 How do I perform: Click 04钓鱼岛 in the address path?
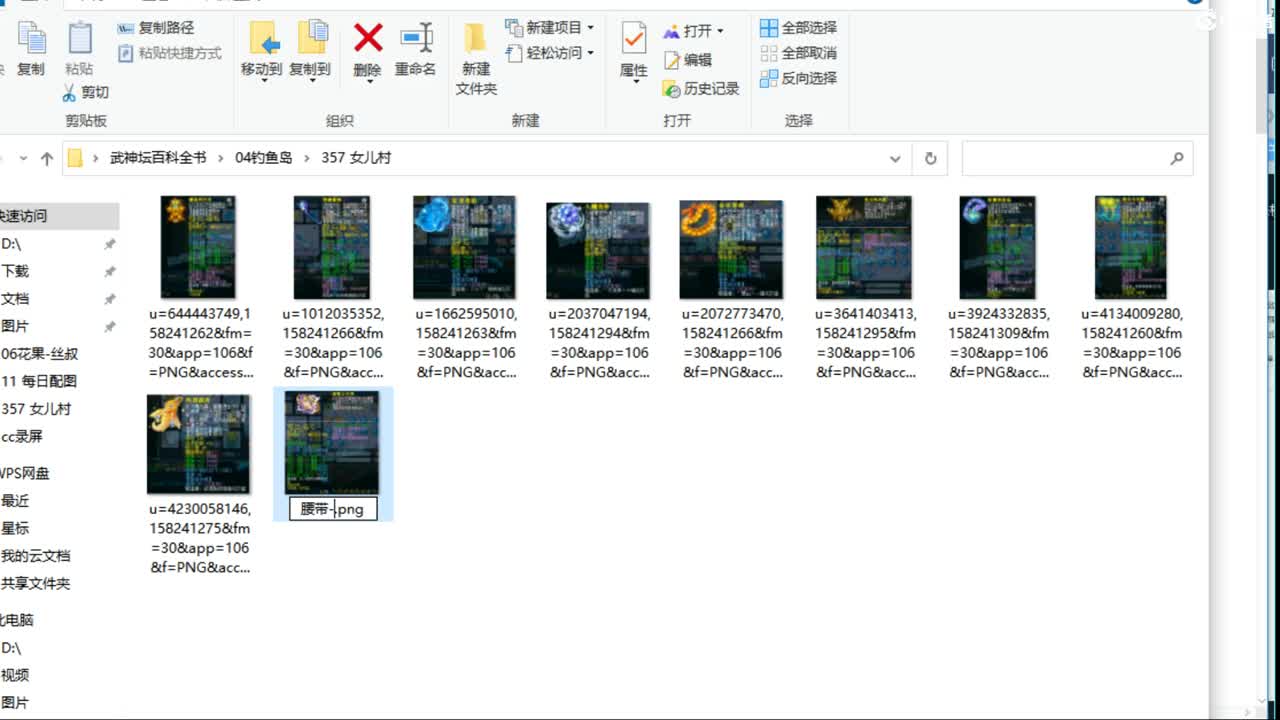coord(264,158)
